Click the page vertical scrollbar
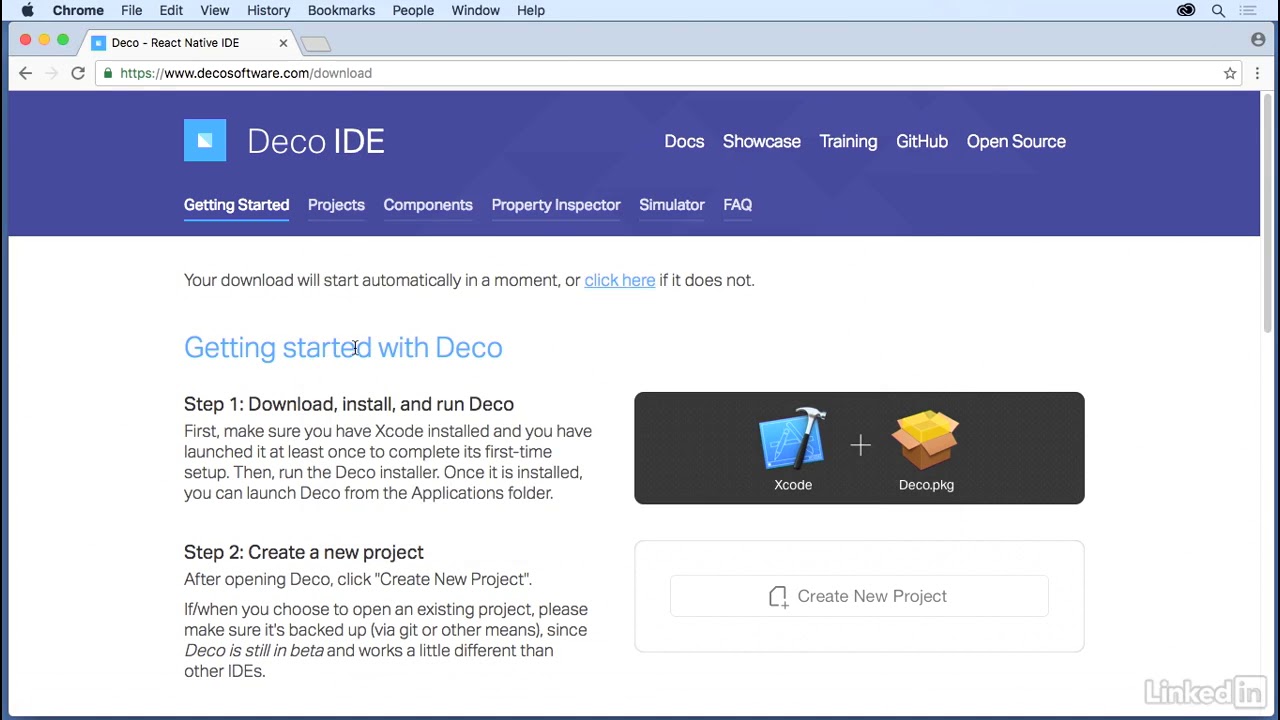 tap(1267, 215)
